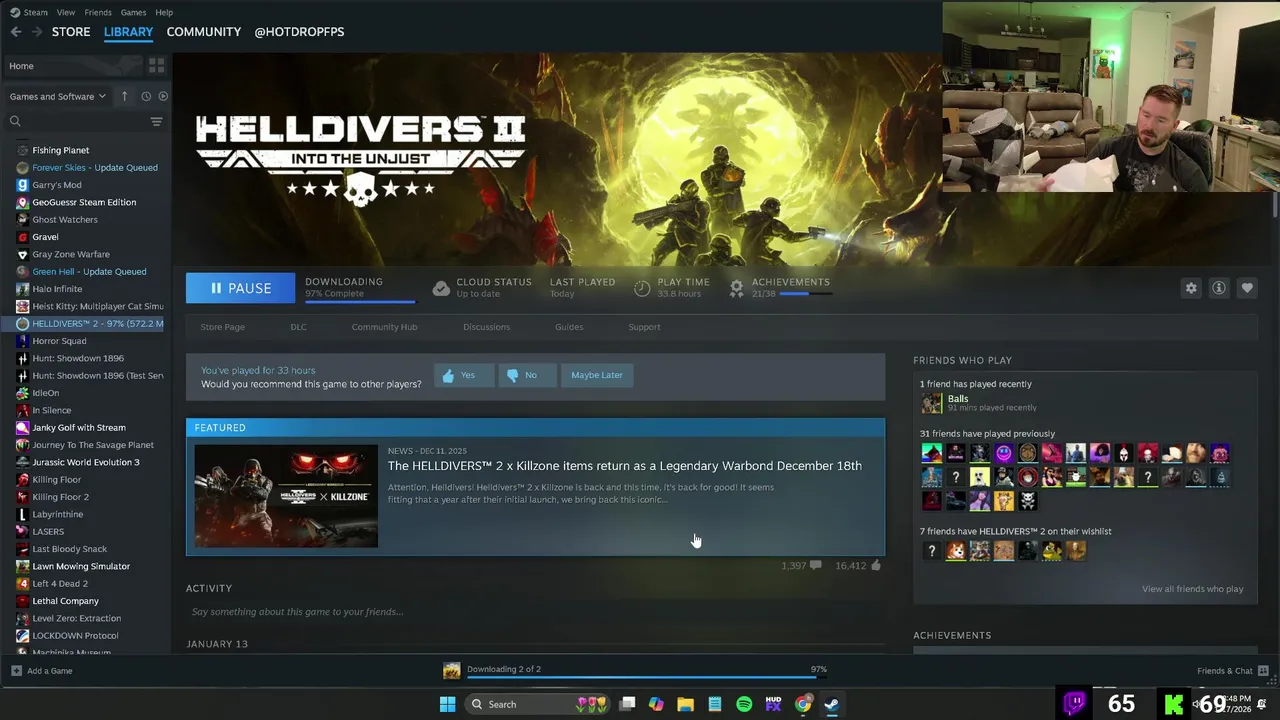This screenshot has width=1280, height=720.
Task: Open the @HOTDROPFPS profile tab
Action: 299,32
